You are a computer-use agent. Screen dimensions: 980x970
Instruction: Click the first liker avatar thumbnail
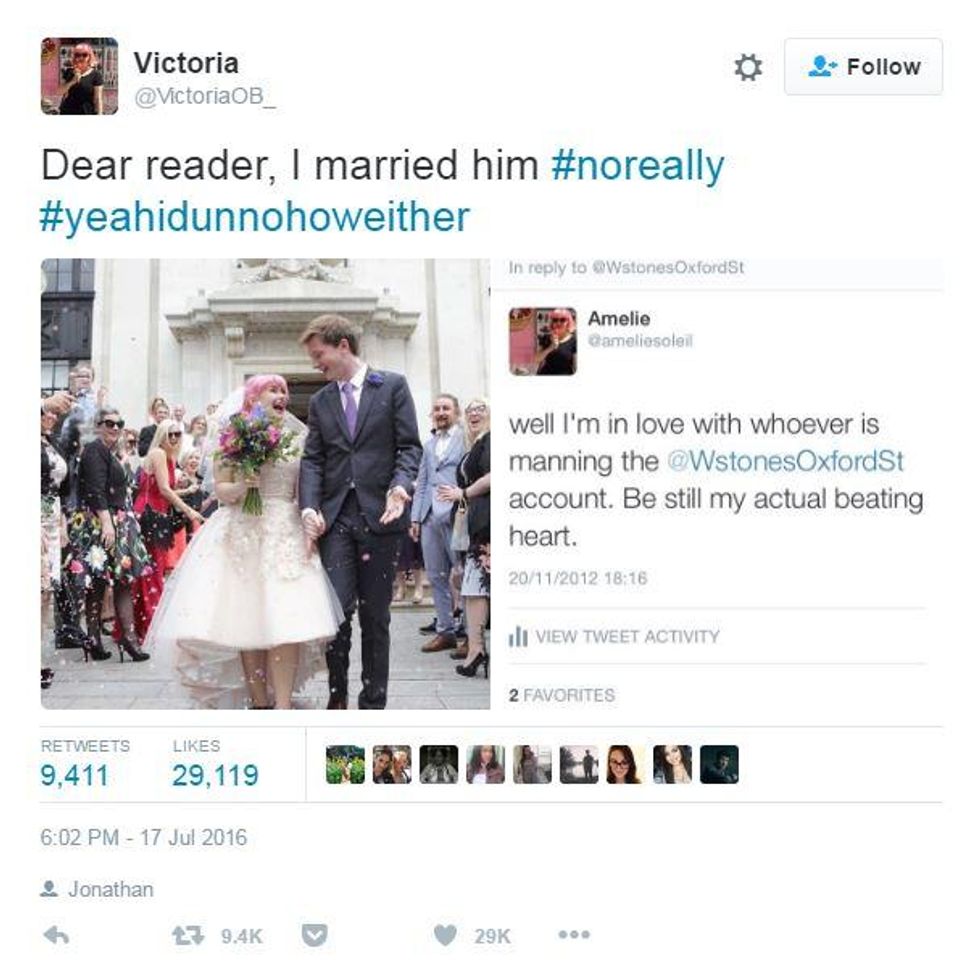click(x=345, y=764)
